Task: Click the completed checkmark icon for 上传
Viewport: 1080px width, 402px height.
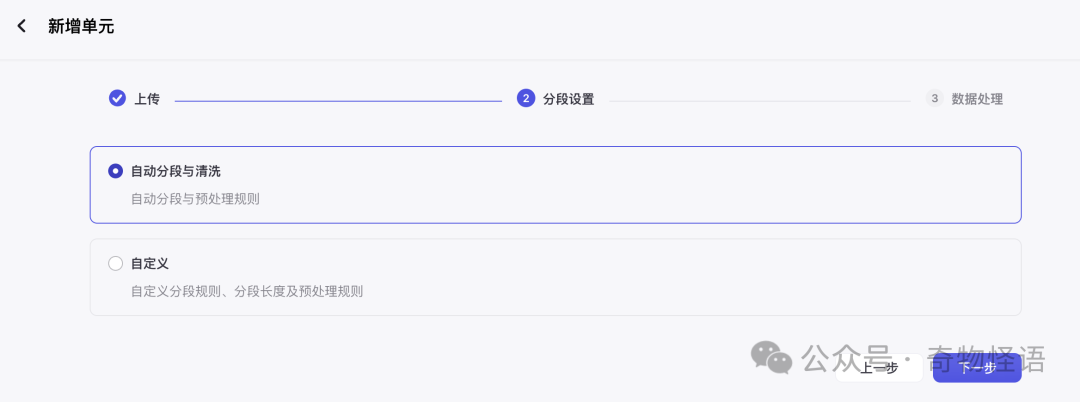Action: click(x=117, y=98)
